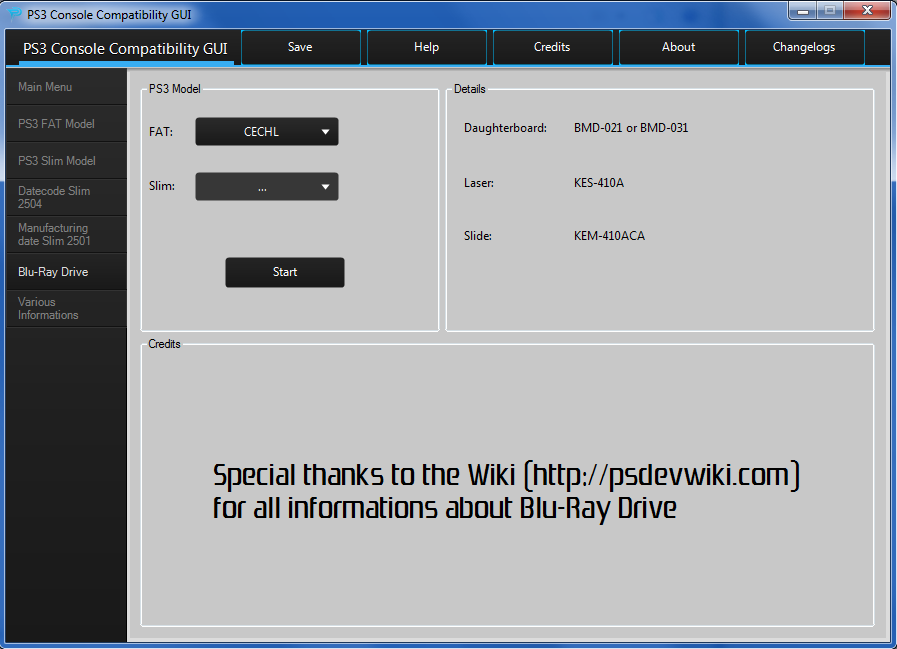897x649 pixels.
Task: Click the Slide: label
Action: click(478, 236)
